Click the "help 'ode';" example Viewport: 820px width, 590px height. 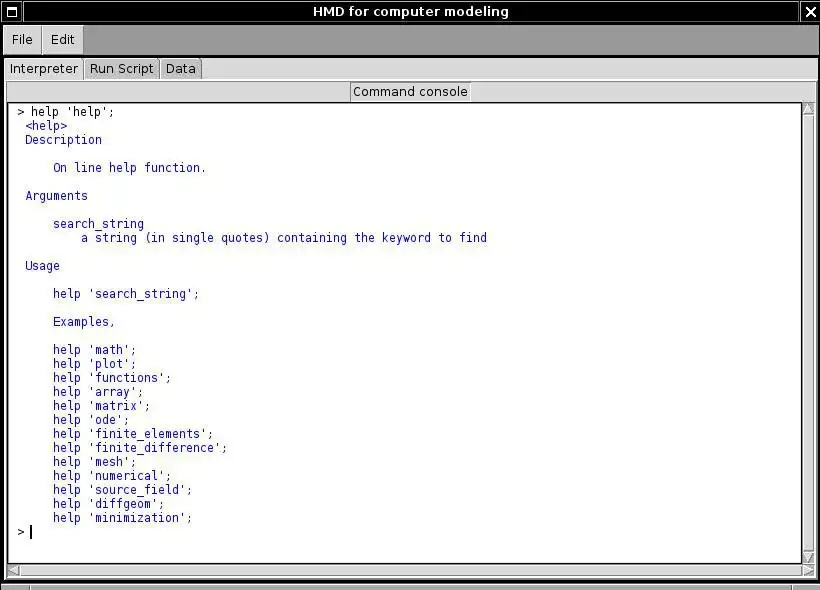click(x=91, y=419)
